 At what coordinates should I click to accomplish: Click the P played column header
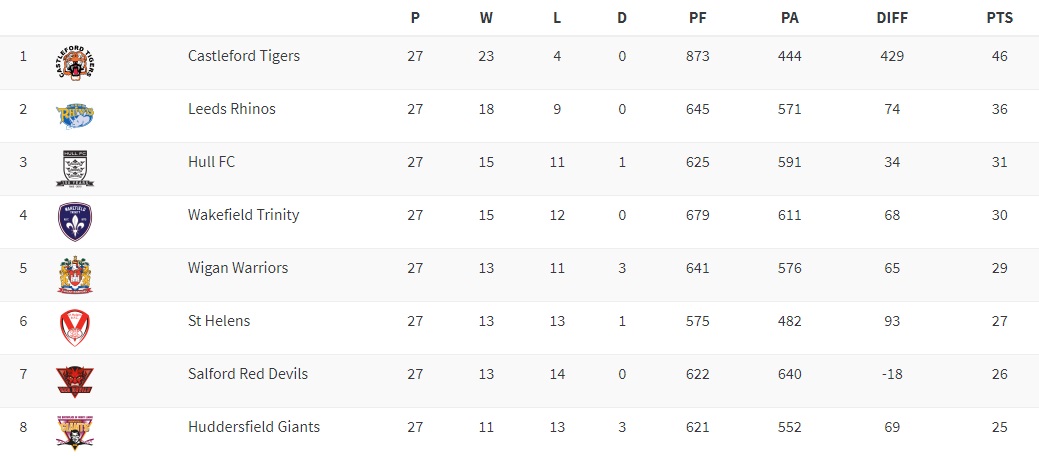(x=415, y=18)
